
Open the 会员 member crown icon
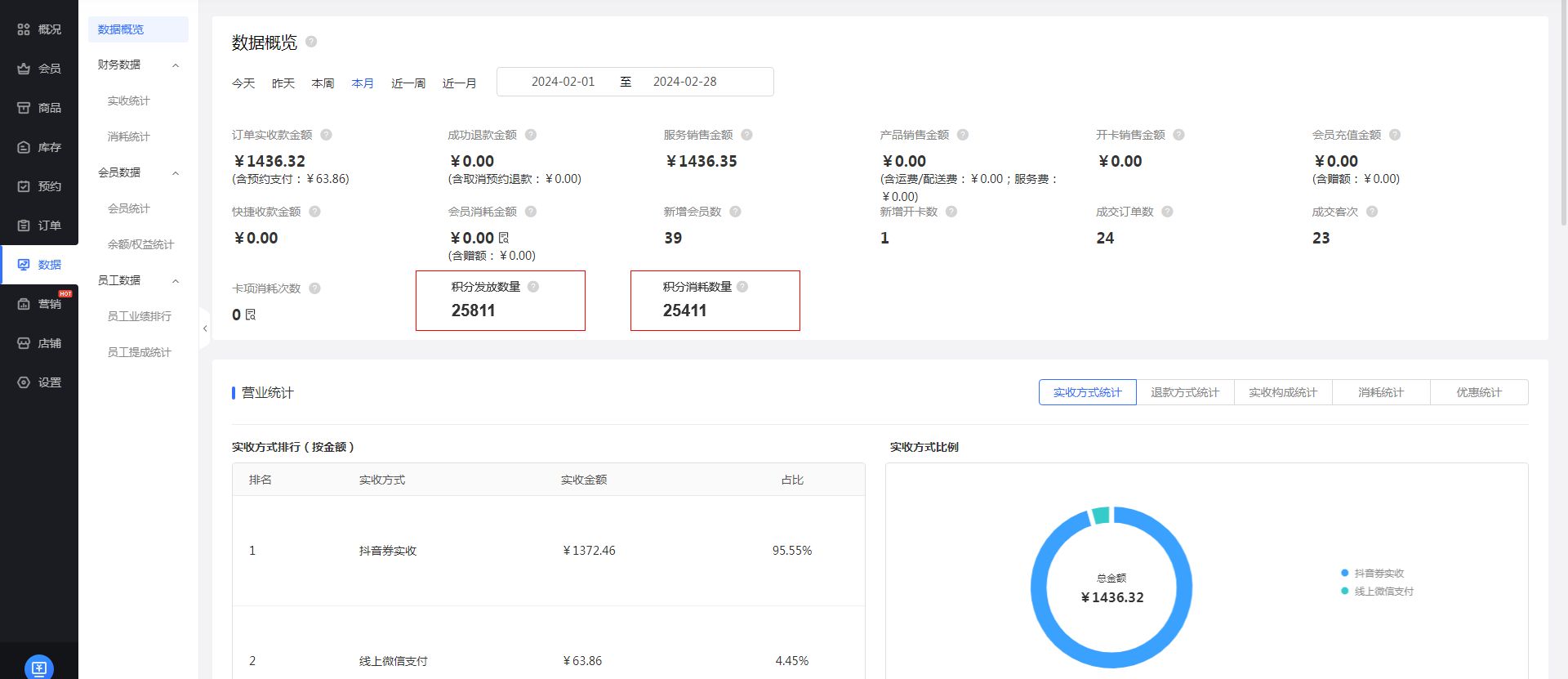point(24,69)
